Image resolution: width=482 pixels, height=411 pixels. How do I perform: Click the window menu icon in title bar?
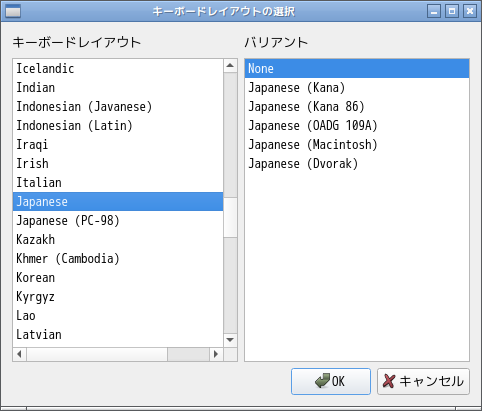click(13, 11)
